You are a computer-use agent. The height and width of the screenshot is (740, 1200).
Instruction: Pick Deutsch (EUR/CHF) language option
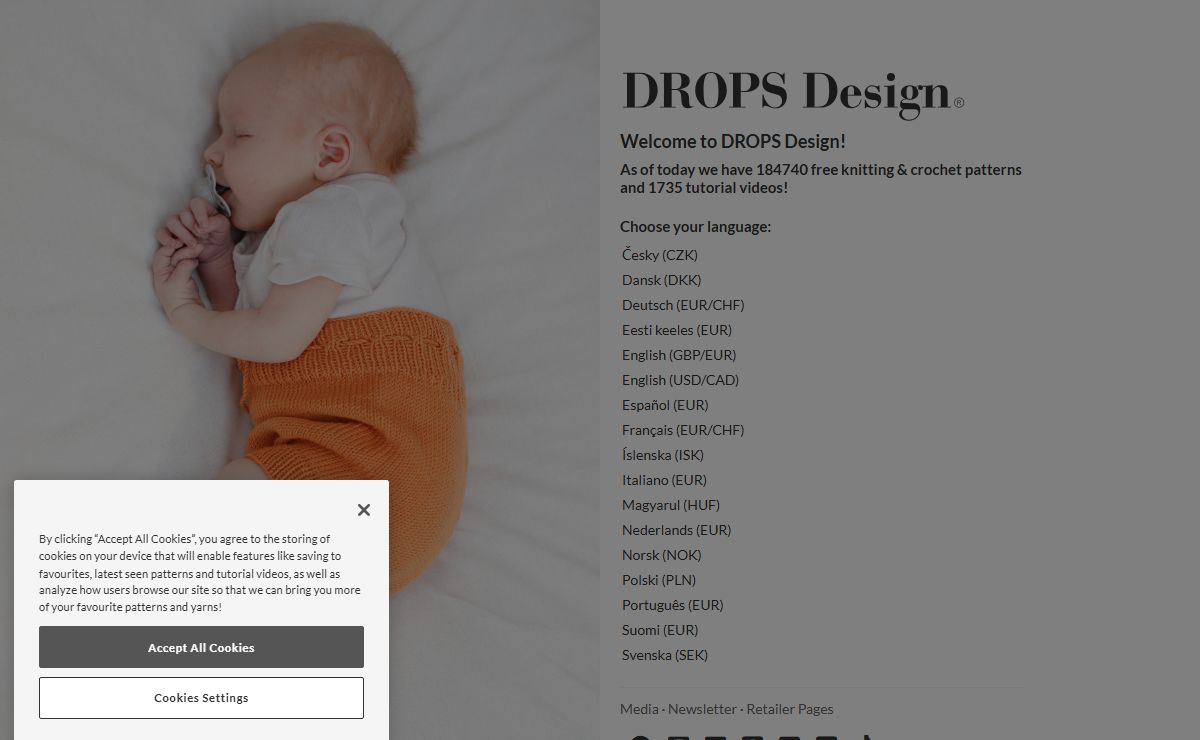[x=683, y=305]
